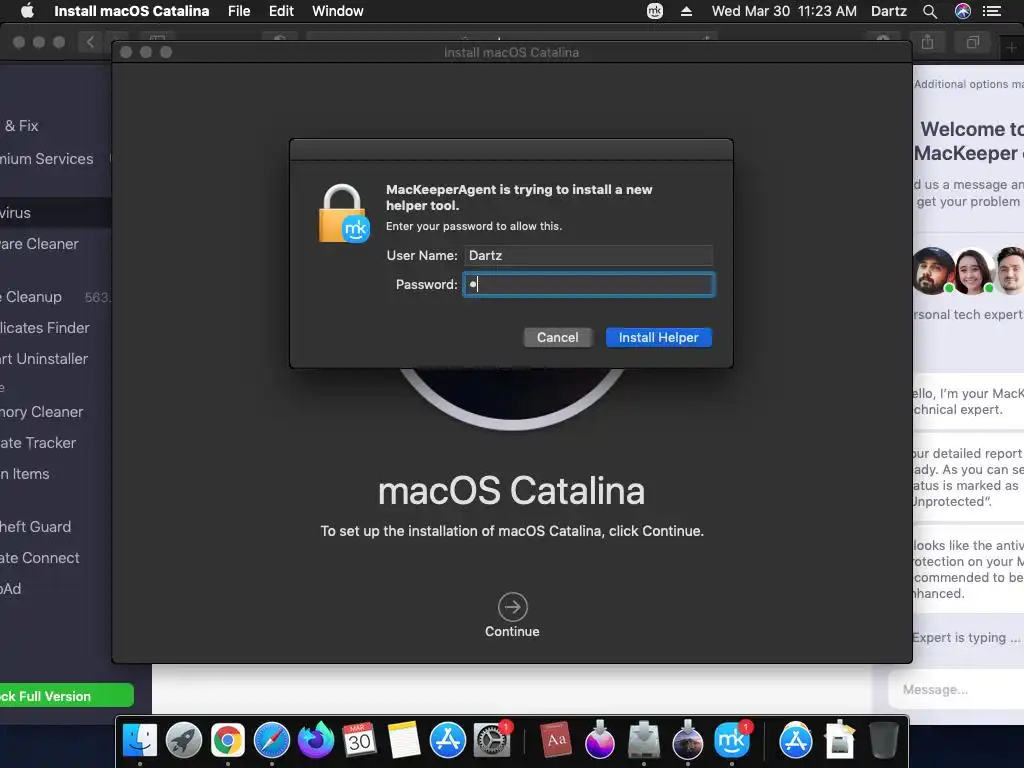
Task: Select Adware Cleaner in MacKeeper sidebar
Action: tap(39, 244)
